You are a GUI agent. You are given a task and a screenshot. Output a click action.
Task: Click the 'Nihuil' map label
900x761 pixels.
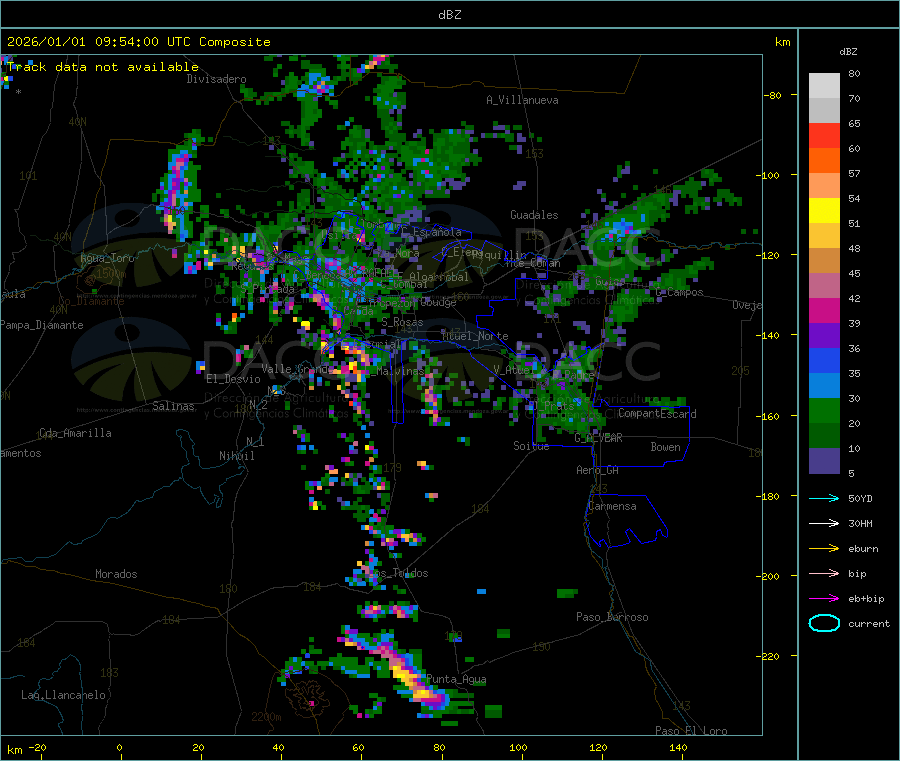point(236,456)
